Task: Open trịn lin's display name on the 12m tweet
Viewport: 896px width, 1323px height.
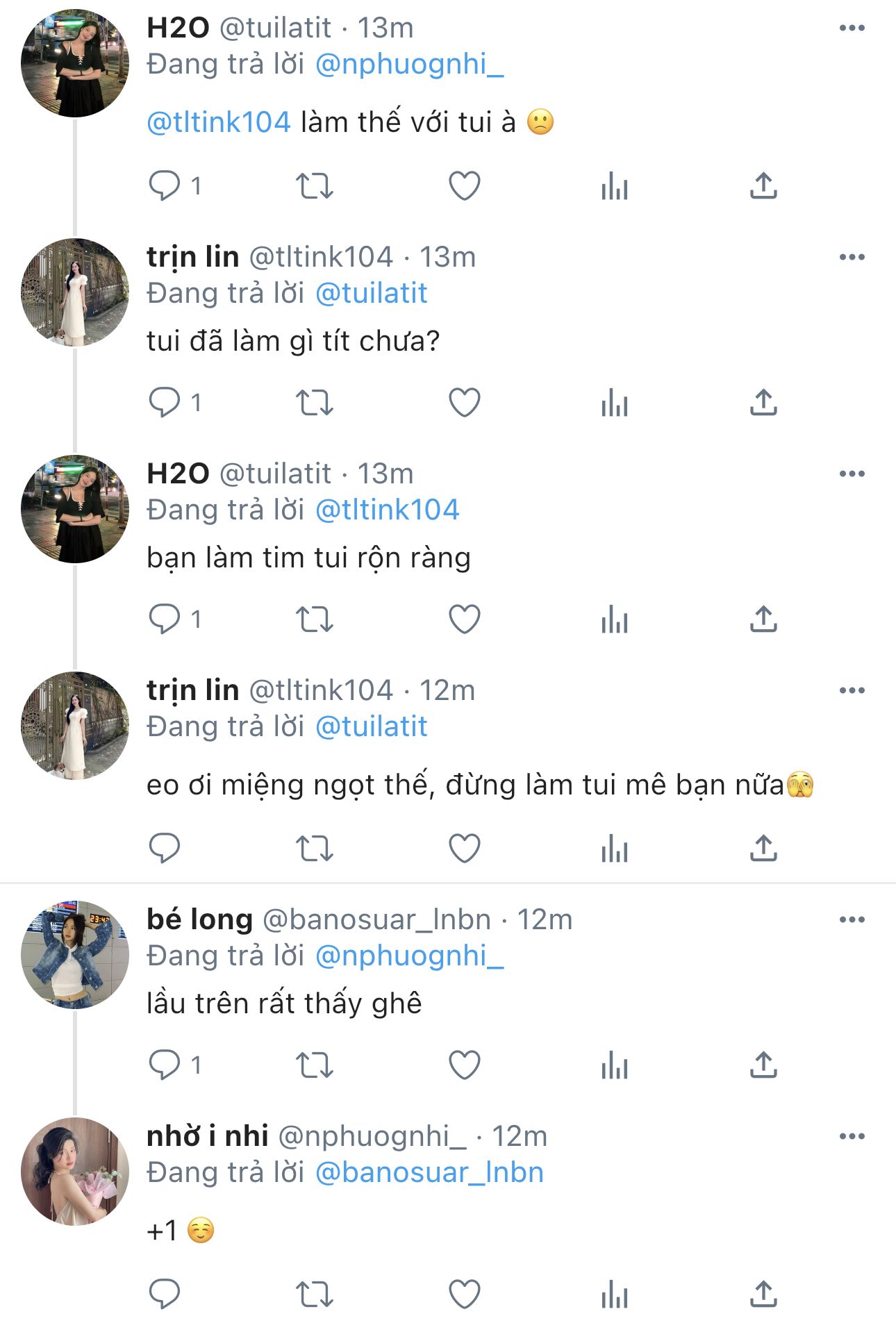Action: point(192,690)
